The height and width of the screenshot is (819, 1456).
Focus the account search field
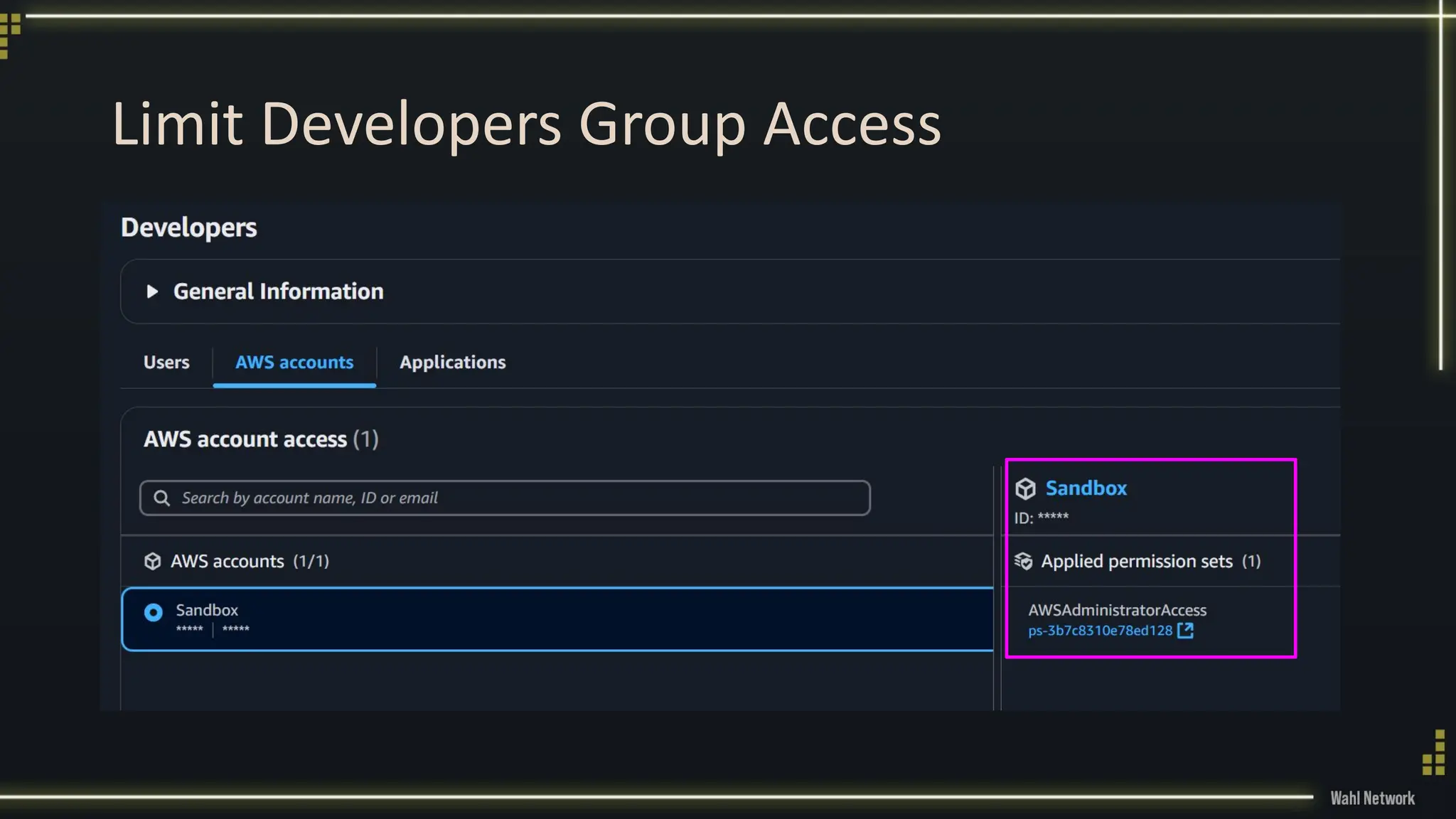pyautogui.click(x=505, y=498)
